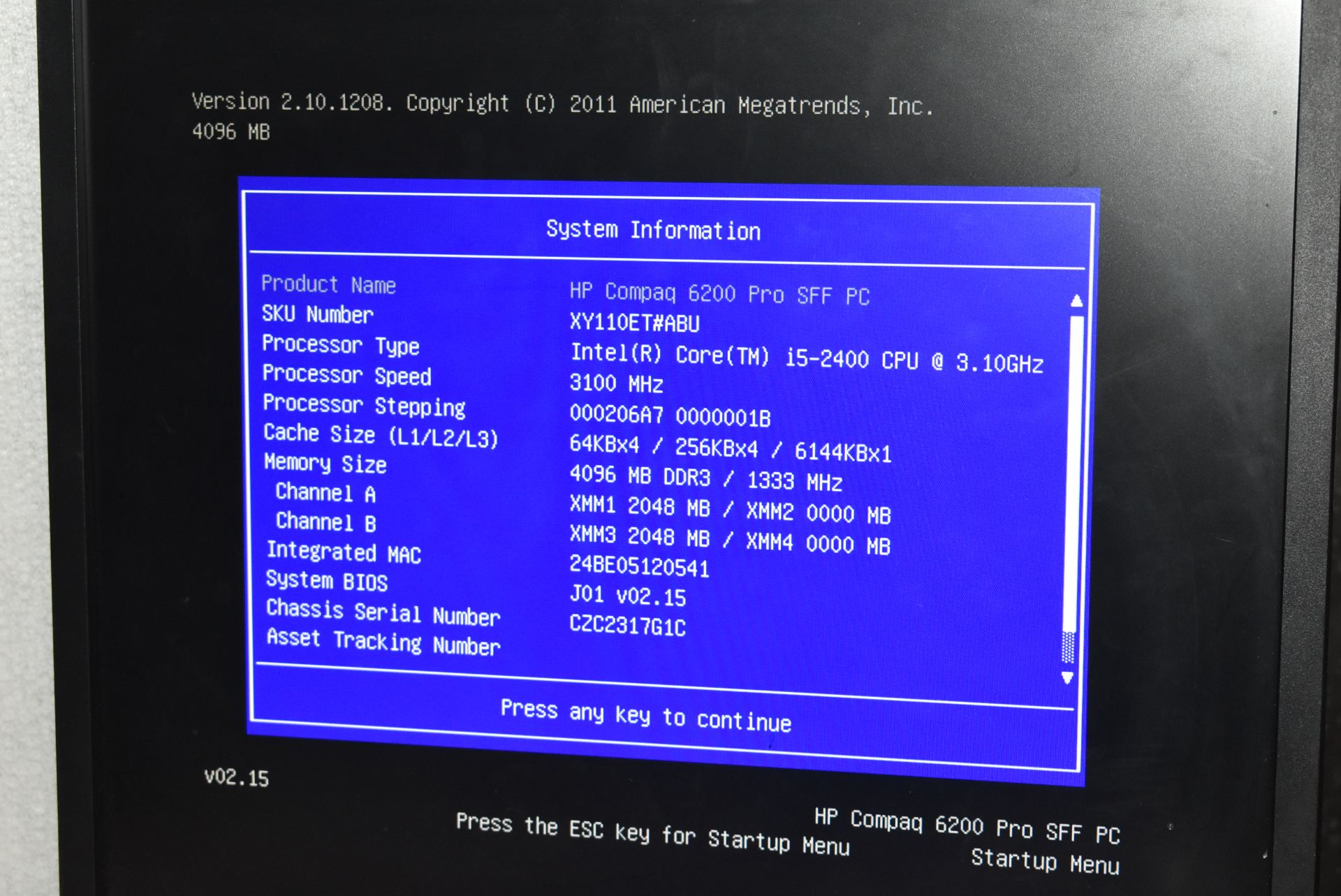Click 'Press any key to continue' prompt
Image resolution: width=1341 pixels, height=896 pixels.
[646, 716]
